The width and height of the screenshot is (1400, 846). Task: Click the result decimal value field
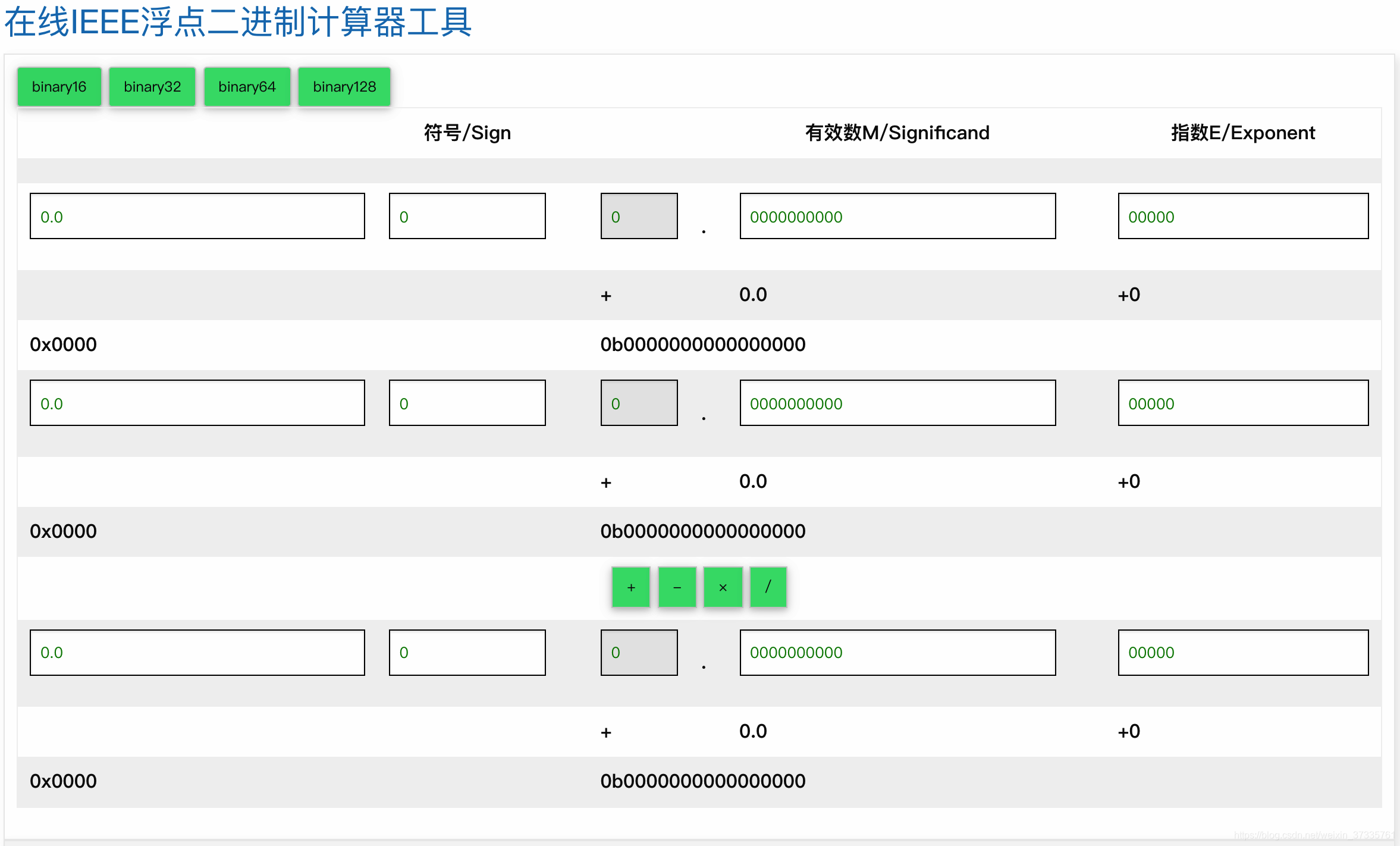coord(197,652)
